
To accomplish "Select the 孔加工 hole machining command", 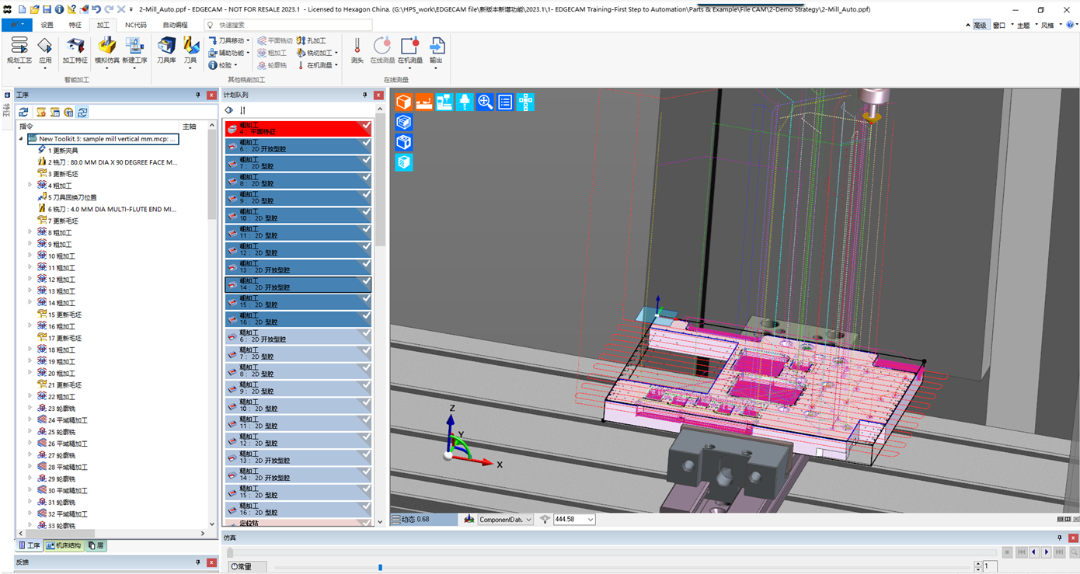I will [311, 41].
